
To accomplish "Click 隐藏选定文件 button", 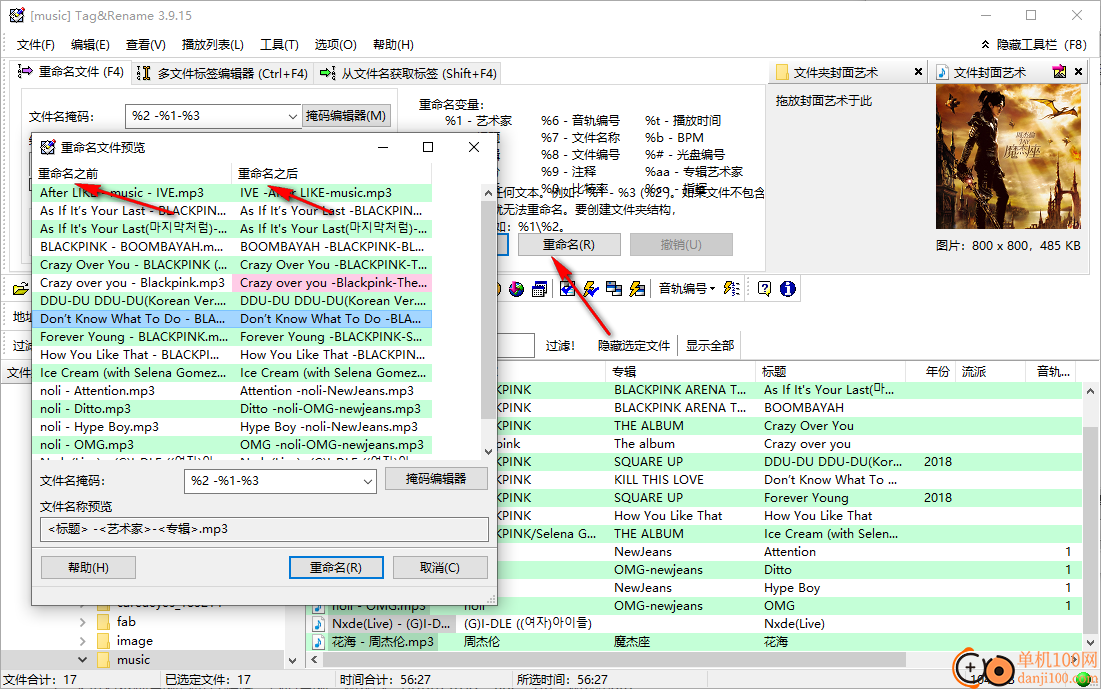I will point(634,346).
